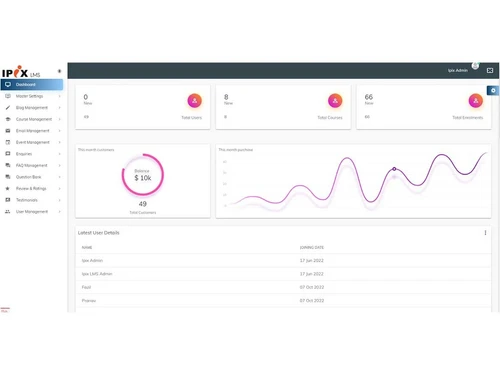Click the Total Users label
This screenshot has width=500, height=375.
192,118
